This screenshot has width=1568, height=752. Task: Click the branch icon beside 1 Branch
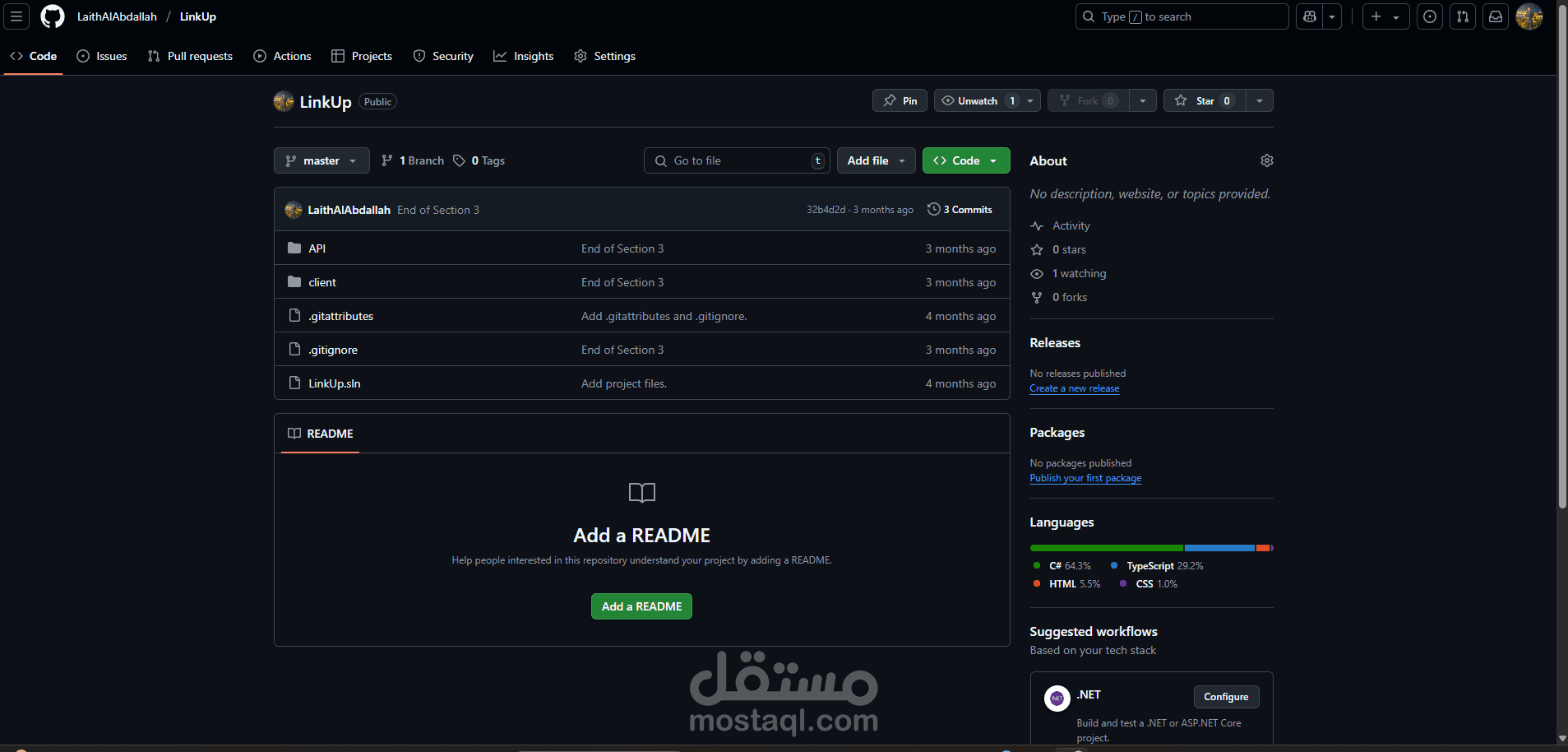click(387, 160)
